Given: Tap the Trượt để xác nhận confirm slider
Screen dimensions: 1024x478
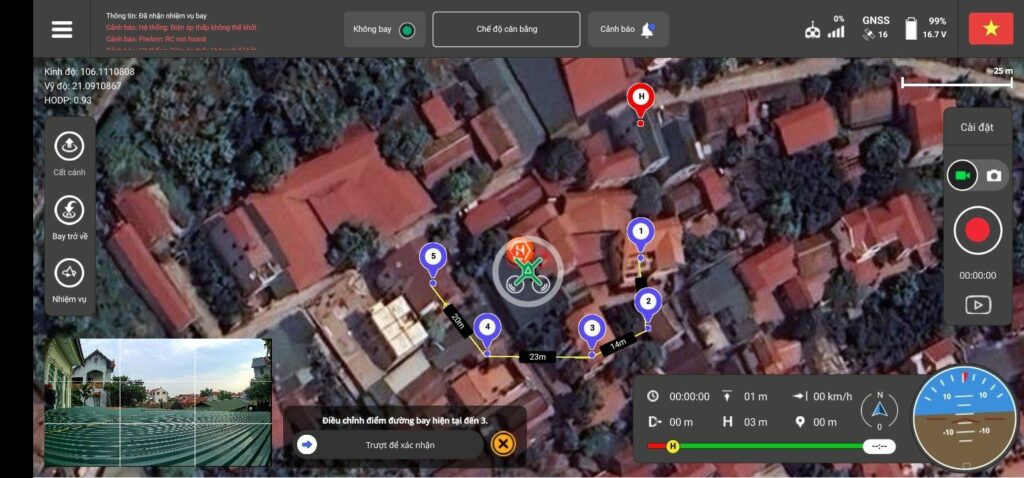Looking at the screenshot, I should (x=388, y=445).
